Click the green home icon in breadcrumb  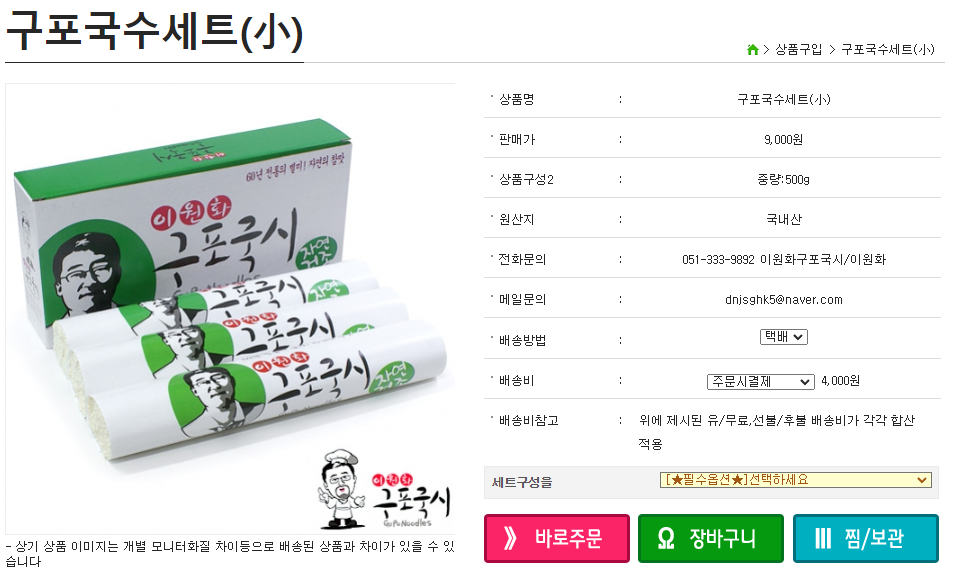(752, 50)
